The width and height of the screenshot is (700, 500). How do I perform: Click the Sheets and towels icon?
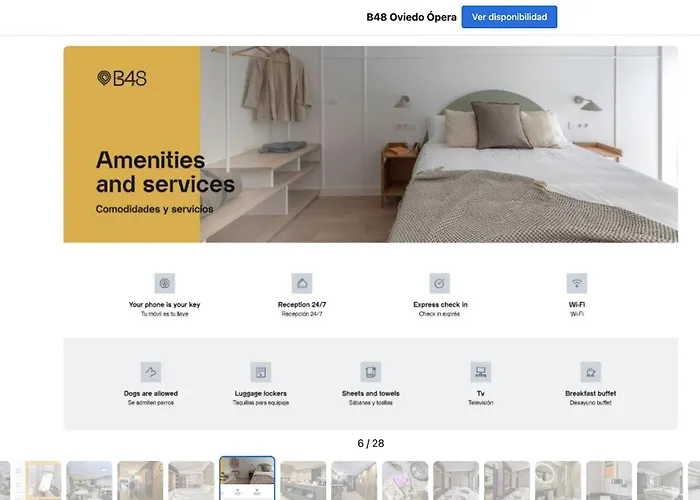pyautogui.click(x=371, y=372)
